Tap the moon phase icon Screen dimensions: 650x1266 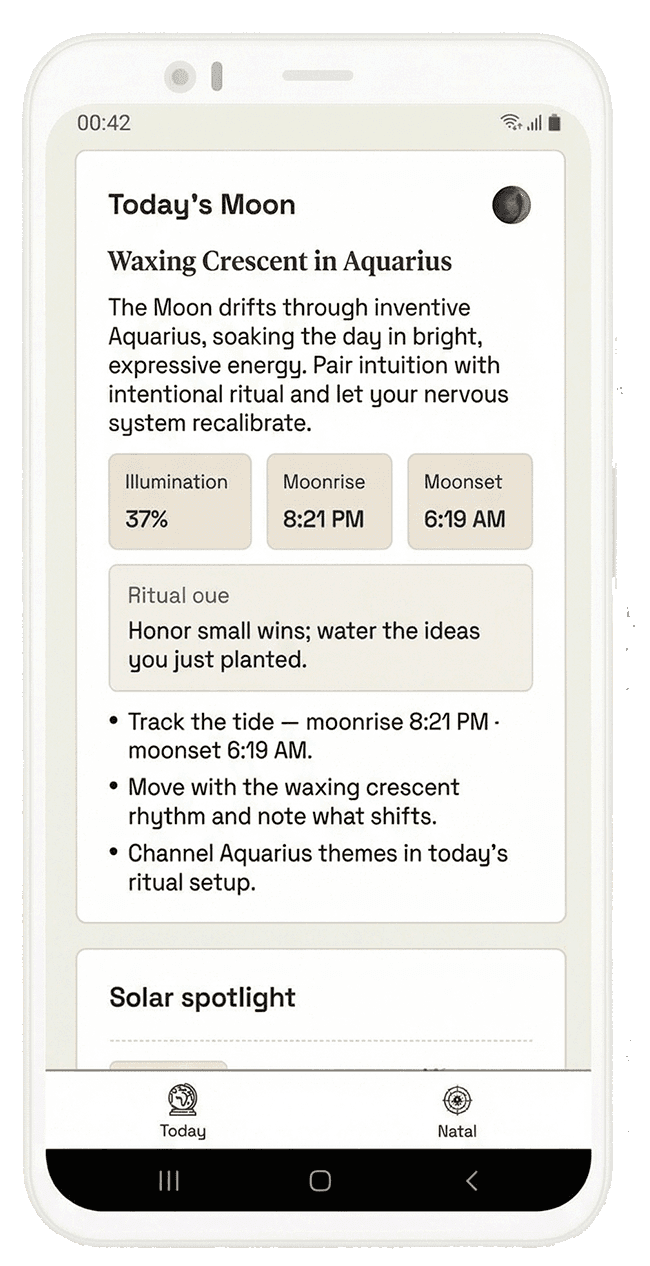[511, 205]
